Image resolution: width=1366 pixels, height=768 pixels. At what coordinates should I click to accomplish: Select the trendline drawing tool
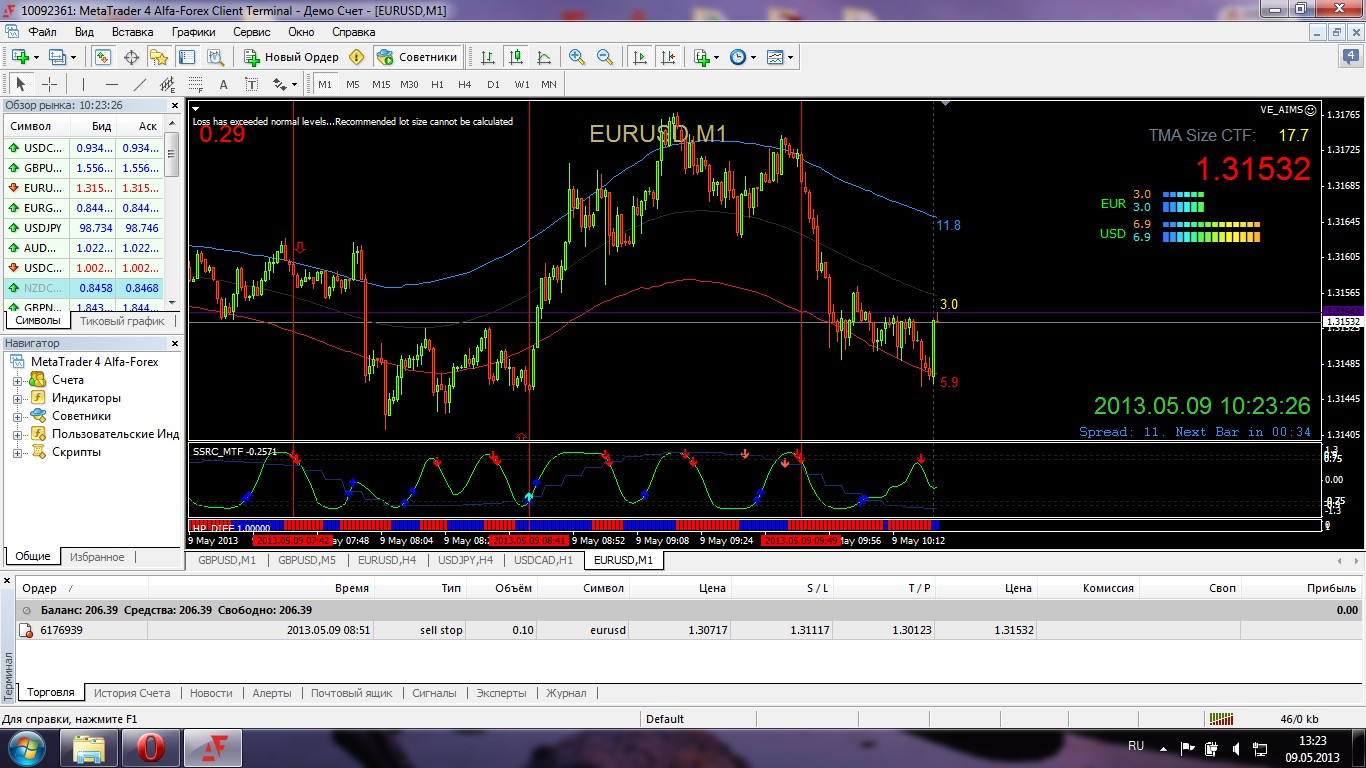click(x=140, y=84)
